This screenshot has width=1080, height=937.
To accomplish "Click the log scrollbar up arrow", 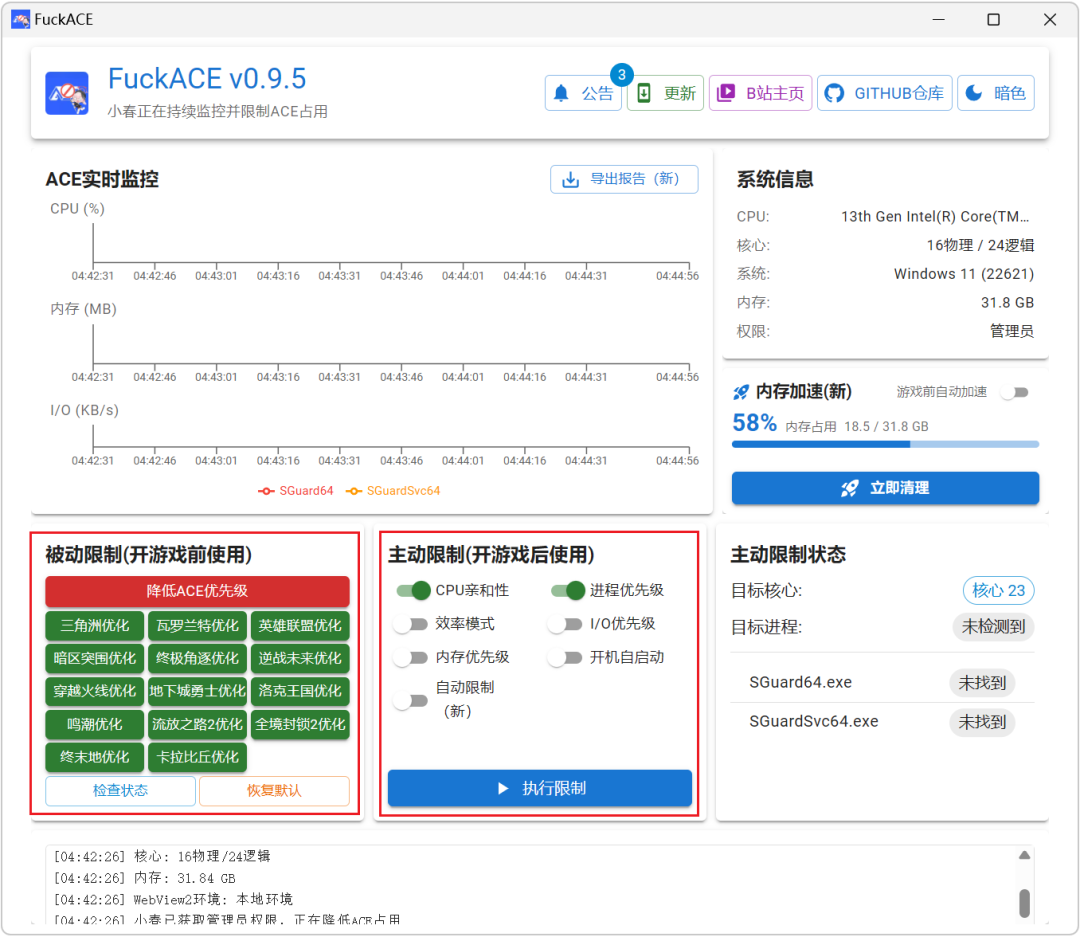I will point(1024,855).
